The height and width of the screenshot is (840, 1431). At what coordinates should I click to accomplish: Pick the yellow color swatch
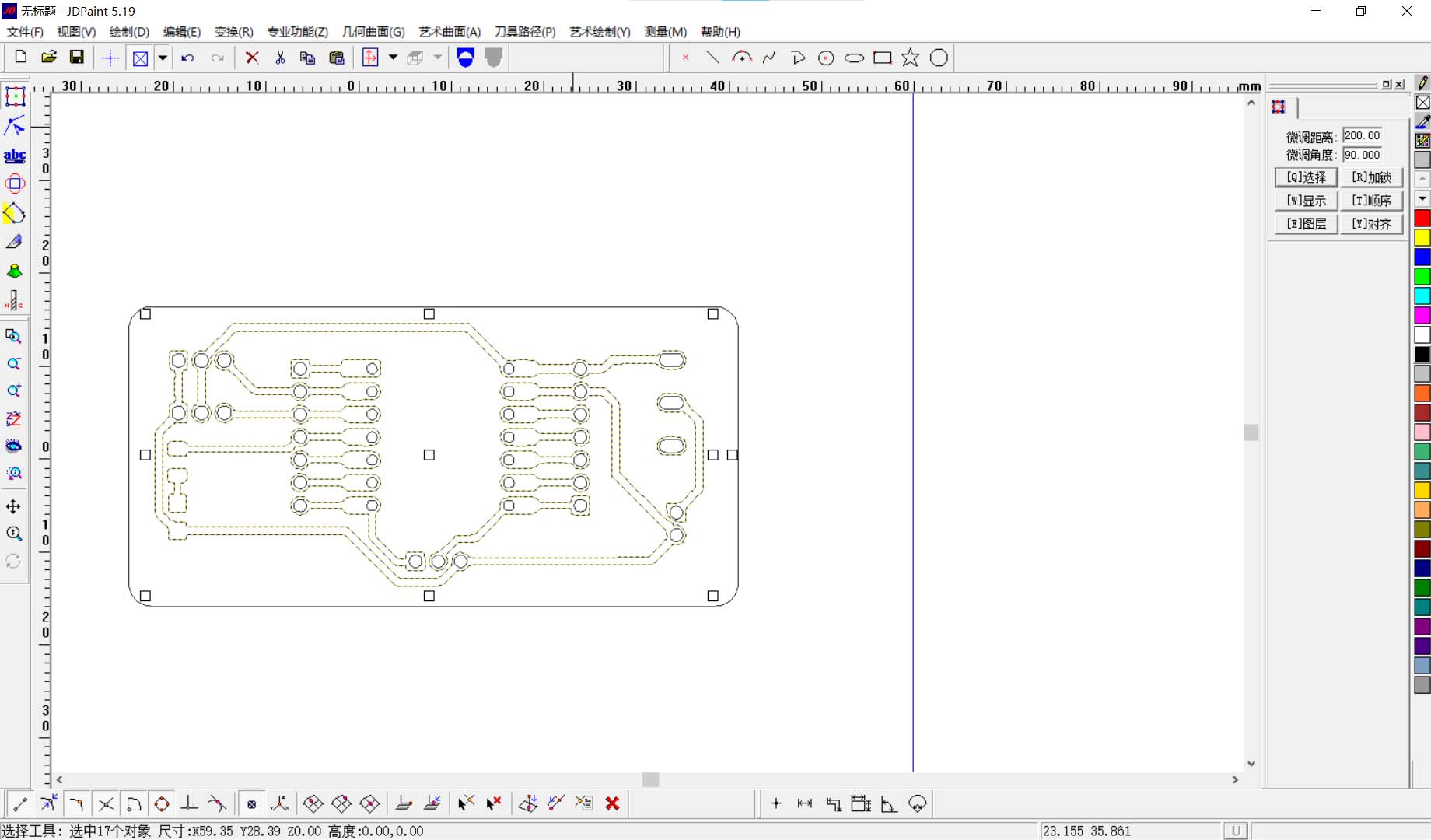pos(1422,238)
